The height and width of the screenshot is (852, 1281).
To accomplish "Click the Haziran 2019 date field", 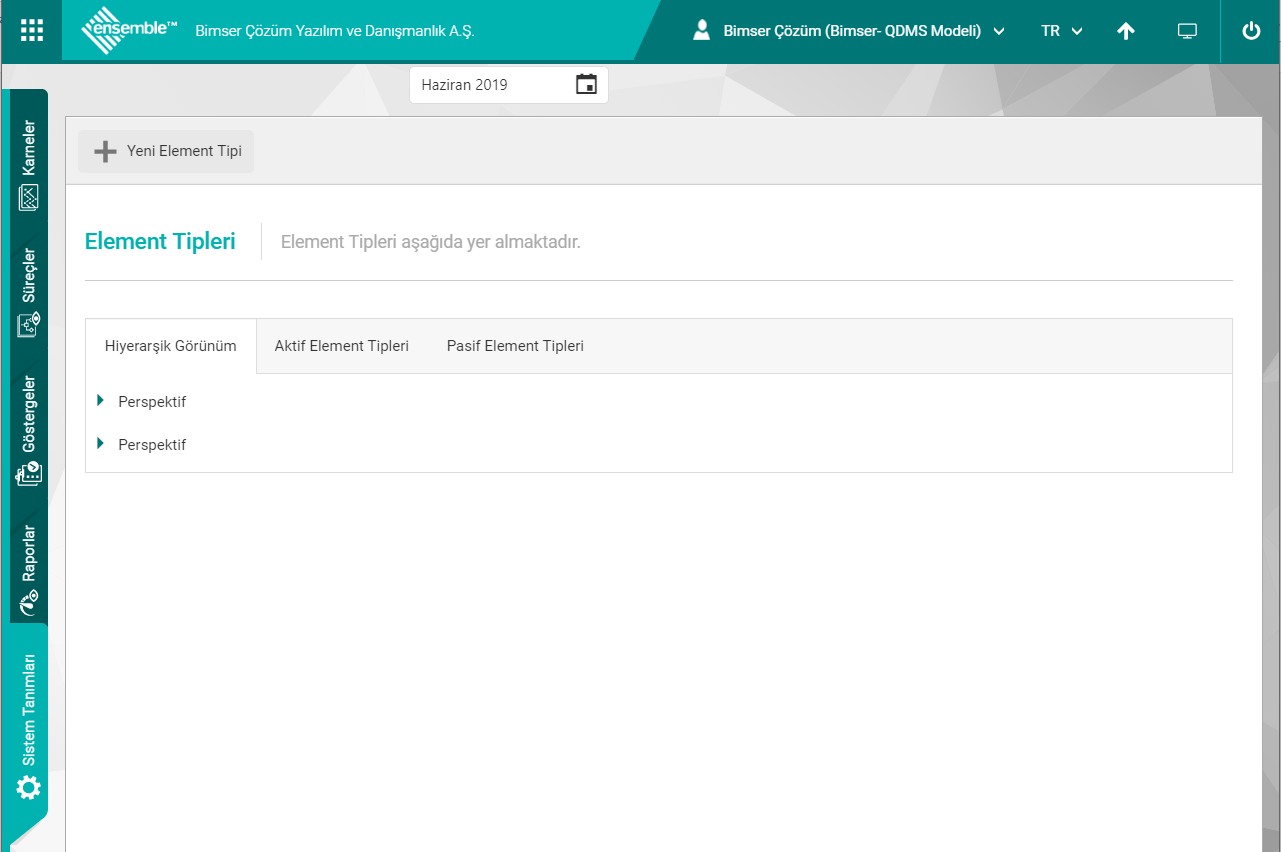I will (490, 85).
